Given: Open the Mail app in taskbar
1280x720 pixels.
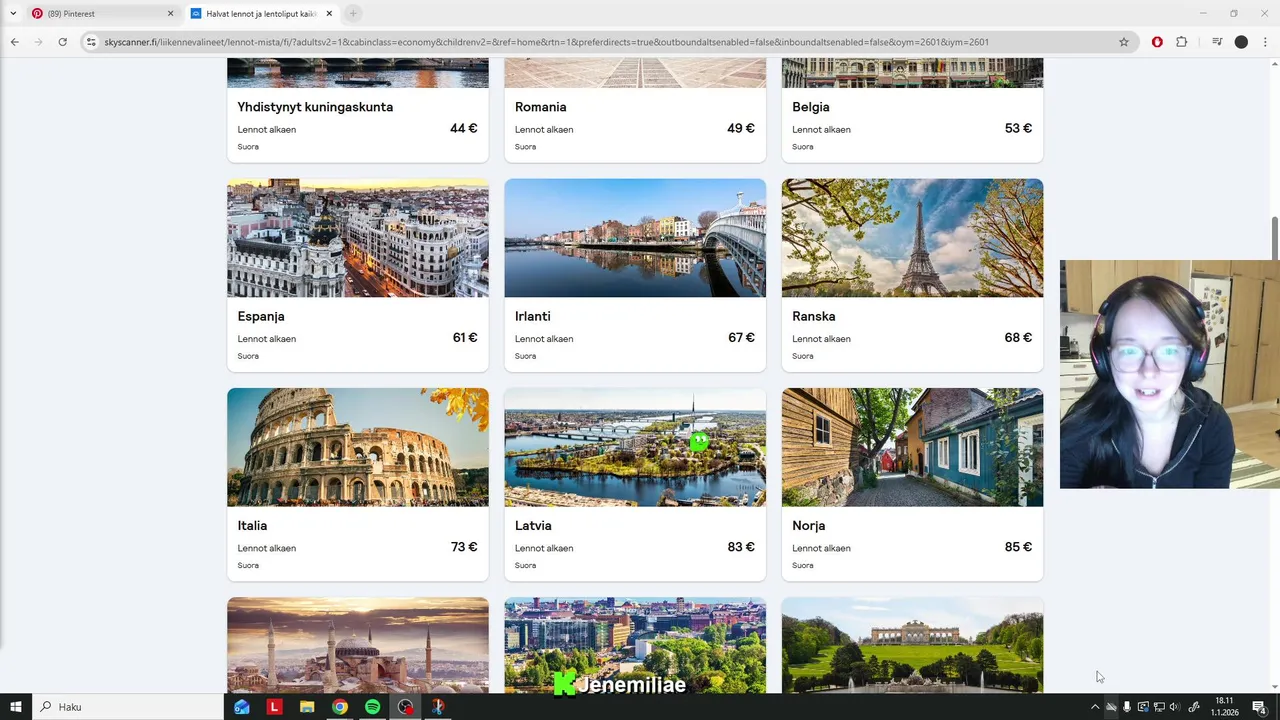Looking at the screenshot, I should tap(241, 707).
